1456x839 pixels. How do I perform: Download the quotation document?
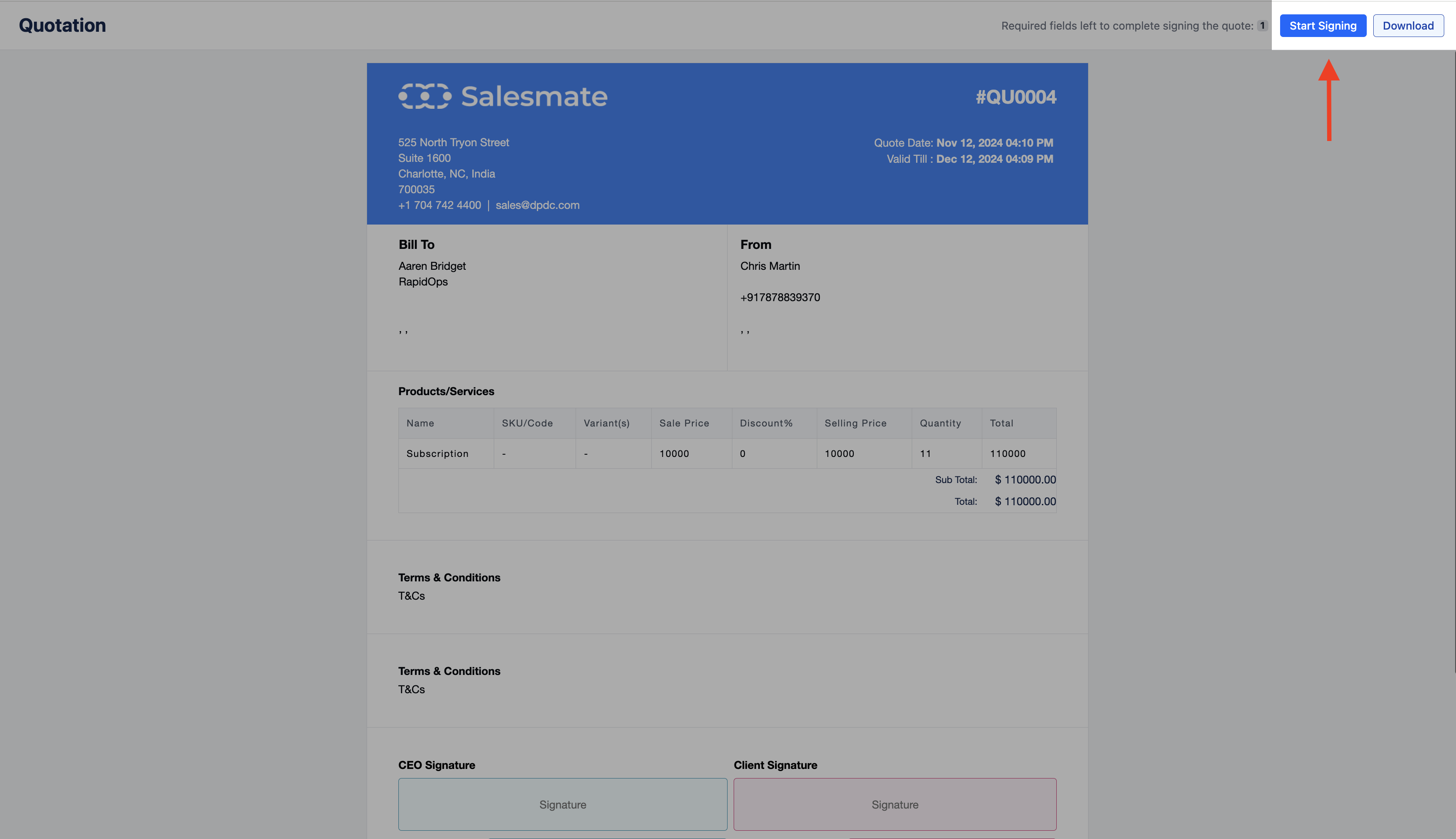click(1408, 26)
